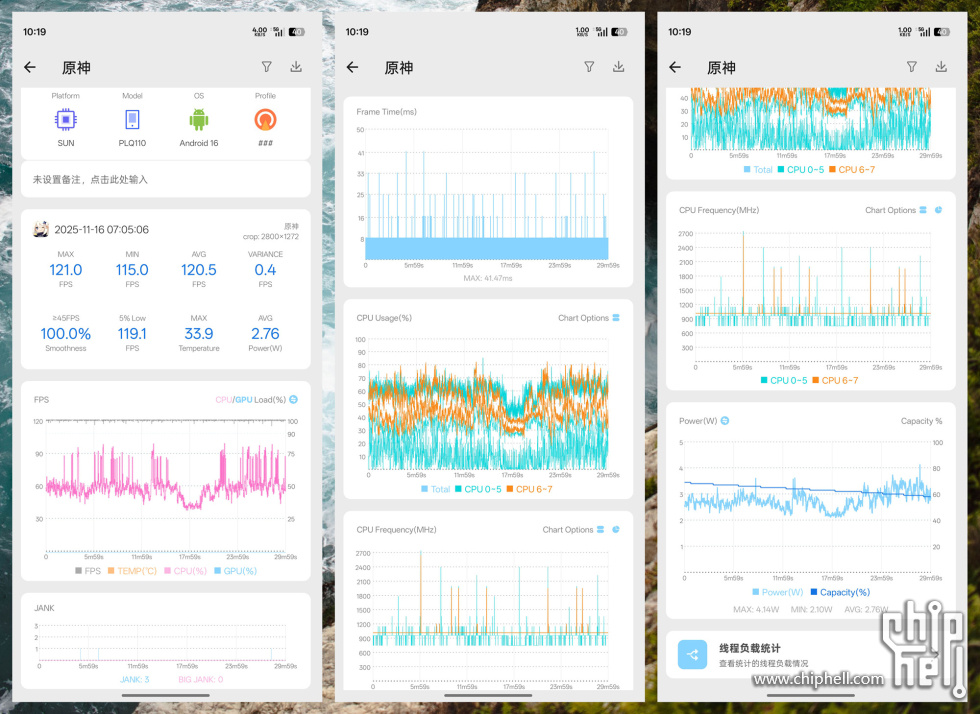Image resolution: width=980 pixels, height=714 pixels.
Task: Tap the back arrow in the left screen
Action: coord(30,67)
